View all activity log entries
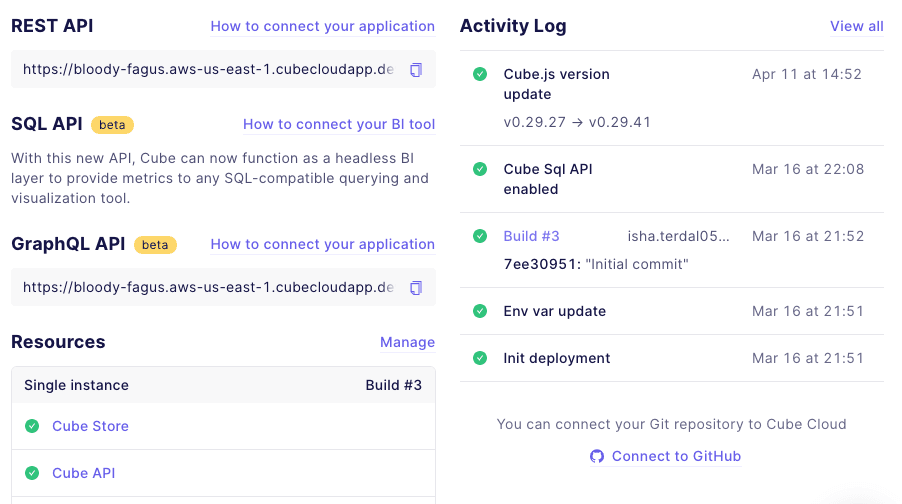This screenshot has width=902, height=504. coord(856,26)
